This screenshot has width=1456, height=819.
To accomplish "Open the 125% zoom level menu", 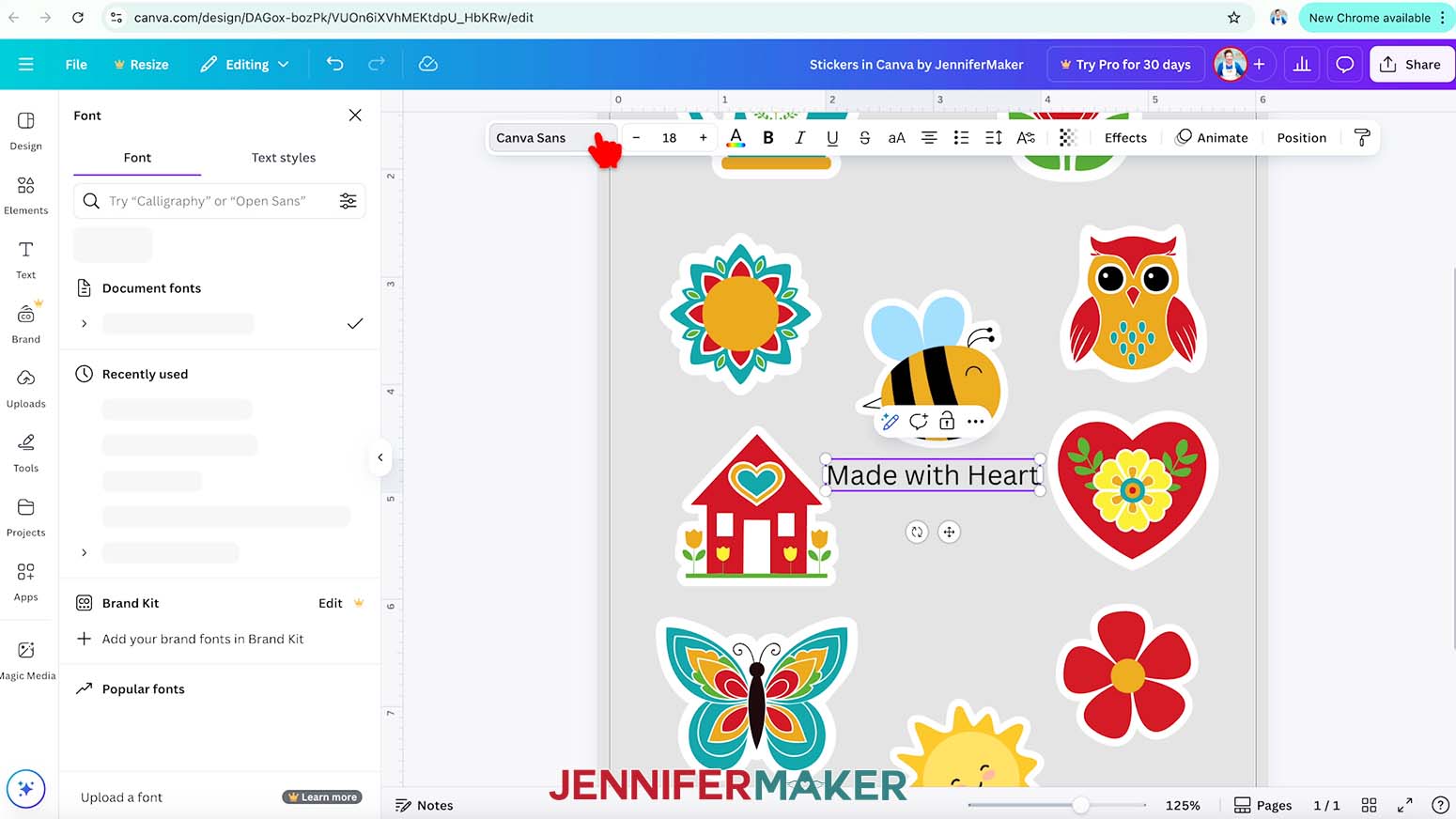I will tap(1183, 805).
